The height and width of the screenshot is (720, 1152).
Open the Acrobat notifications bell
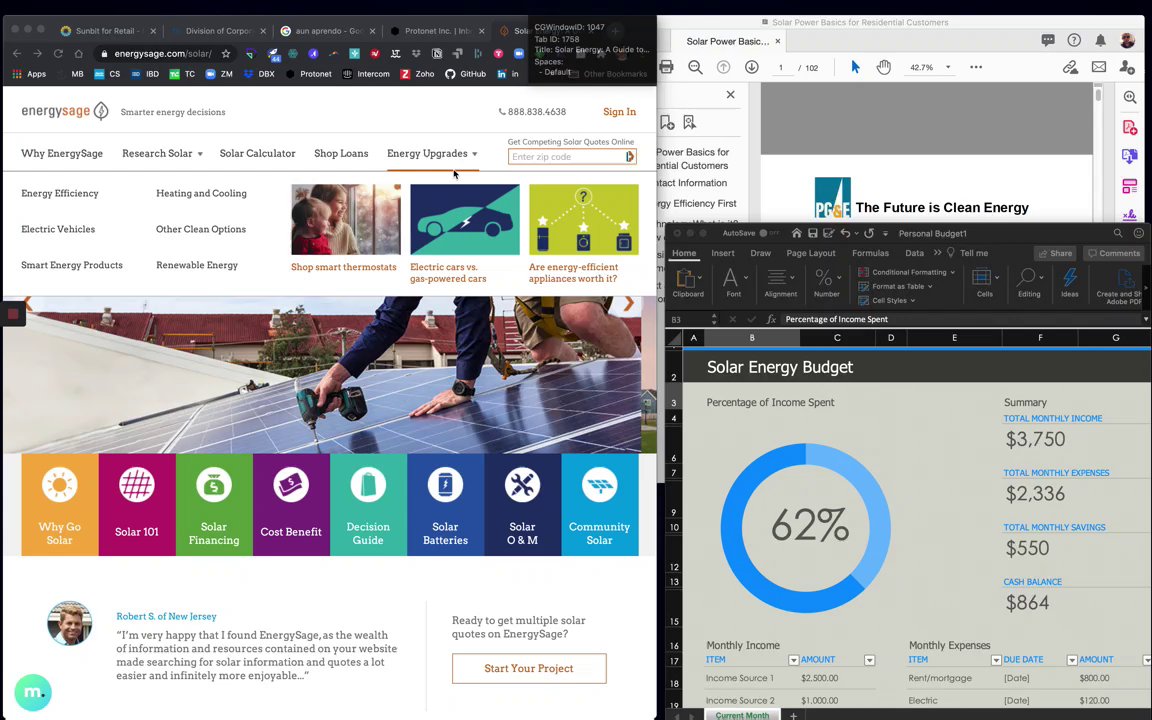[x=1100, y=40]
